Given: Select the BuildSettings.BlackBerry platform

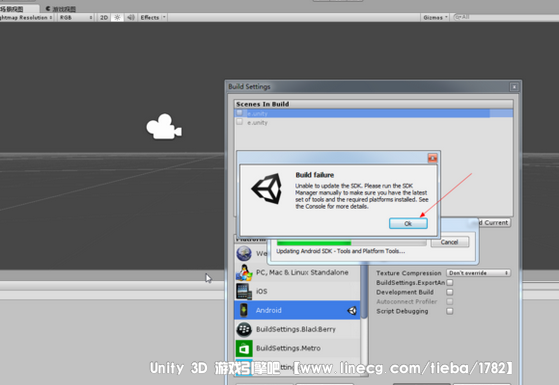Looking at the screenshot, I should coord(297,329).
